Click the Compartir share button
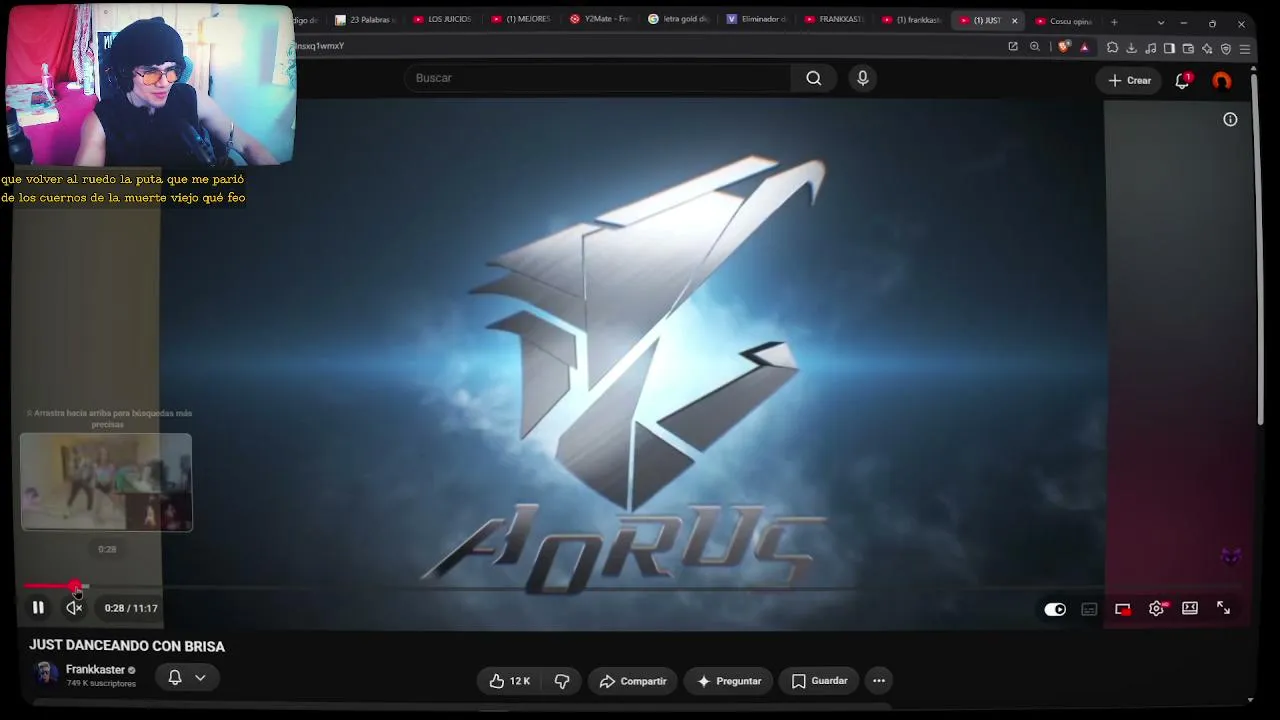 [632, 681]
